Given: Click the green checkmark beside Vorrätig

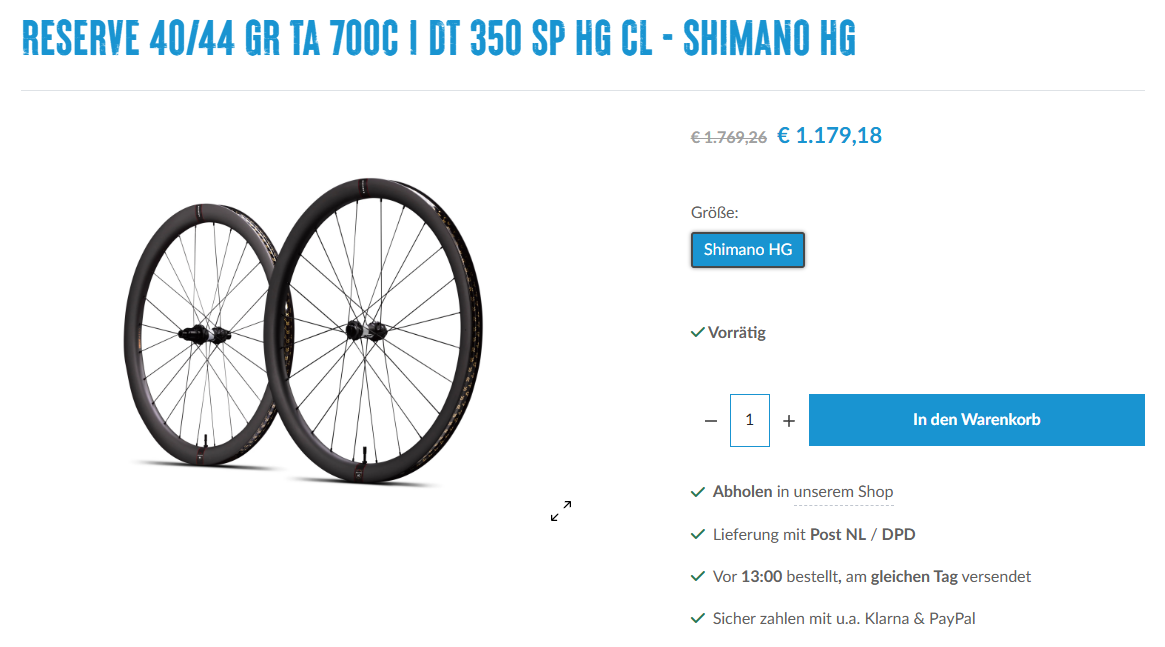Looking at the screenshot, I should 697,332.
